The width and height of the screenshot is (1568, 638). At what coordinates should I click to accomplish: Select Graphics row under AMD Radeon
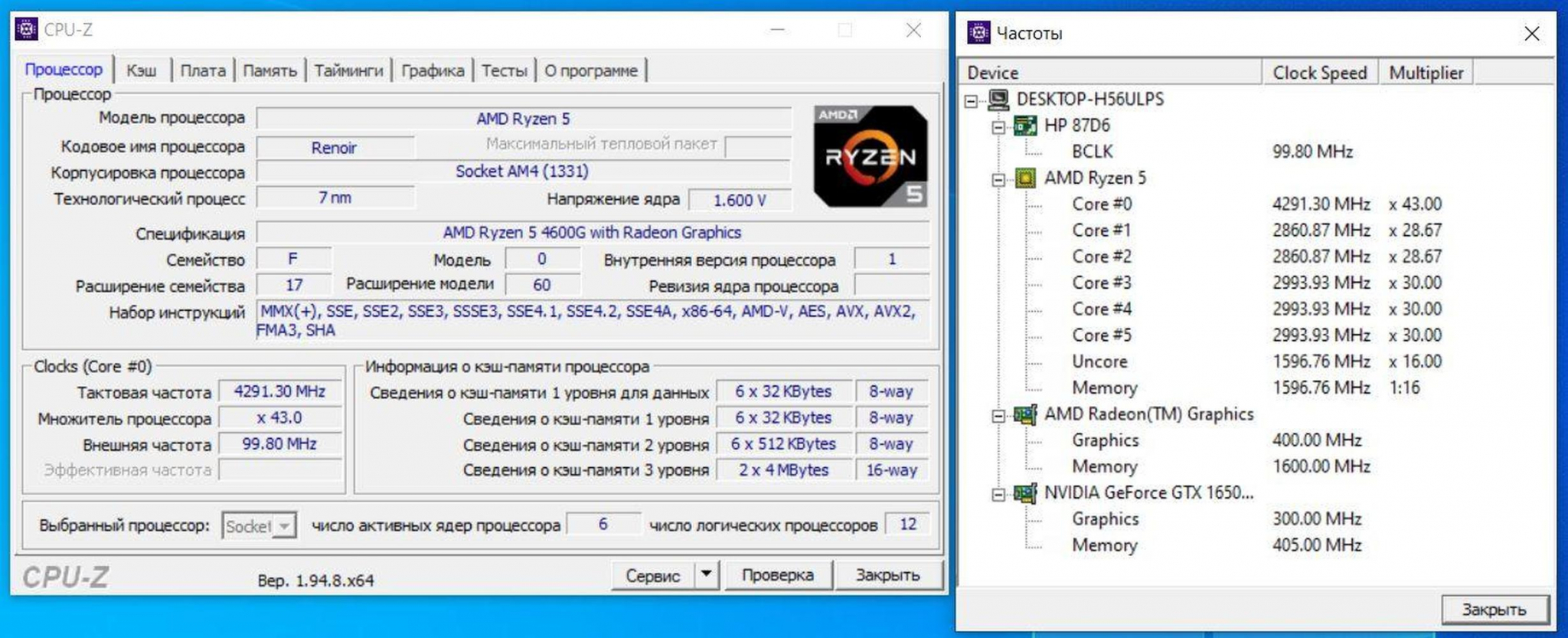pos(1105,440)
